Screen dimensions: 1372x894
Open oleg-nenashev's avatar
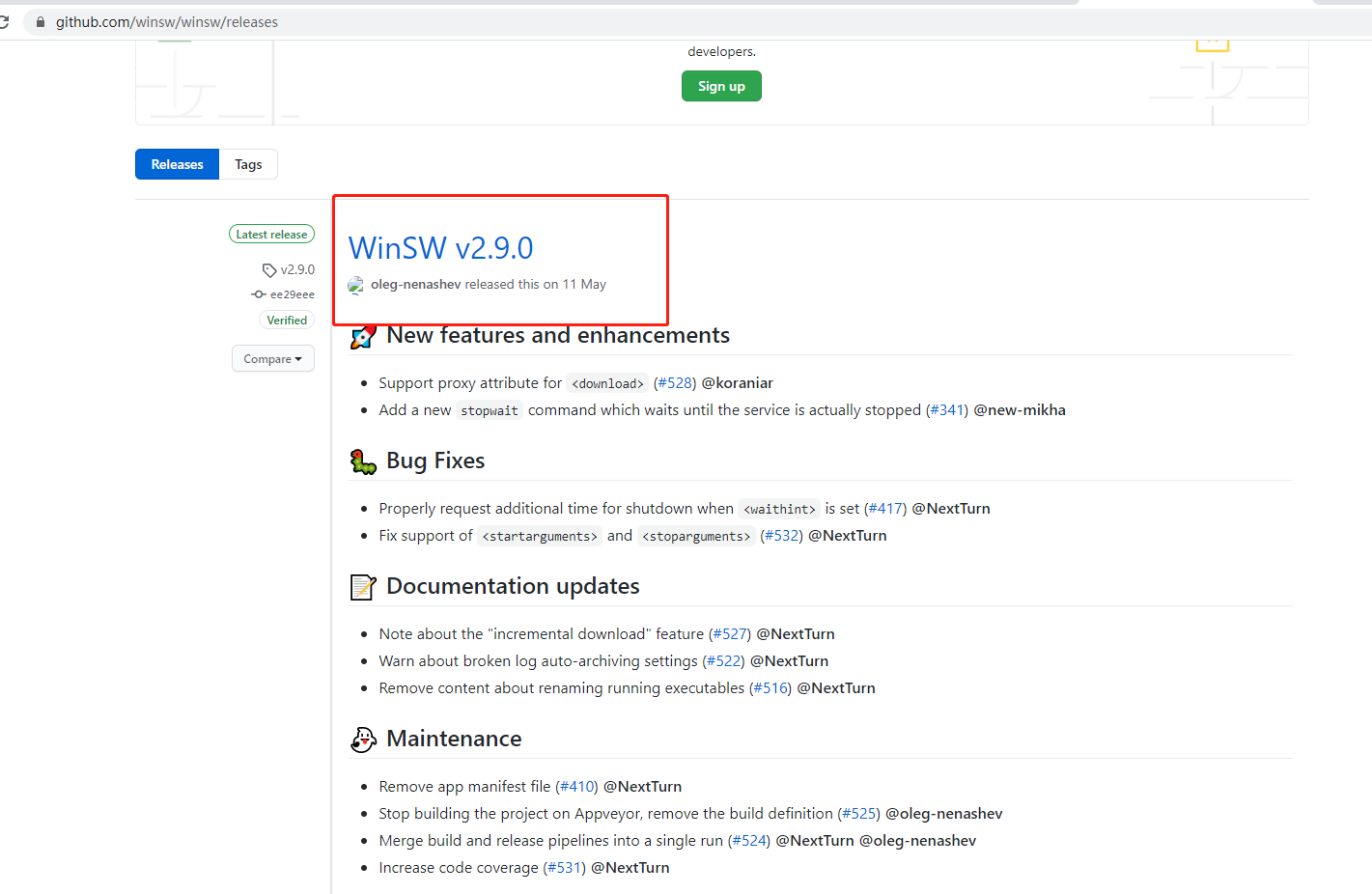coord(356,284)
